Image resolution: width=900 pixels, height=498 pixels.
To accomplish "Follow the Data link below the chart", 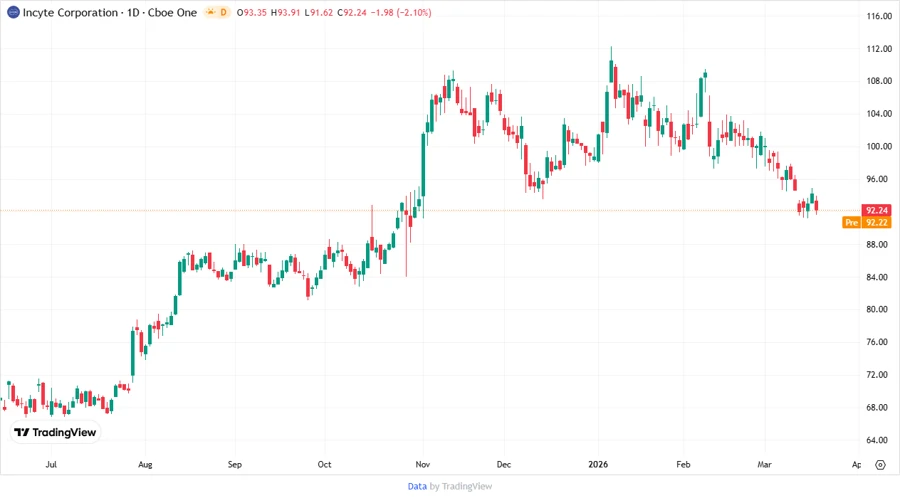I will pos(417,486).
